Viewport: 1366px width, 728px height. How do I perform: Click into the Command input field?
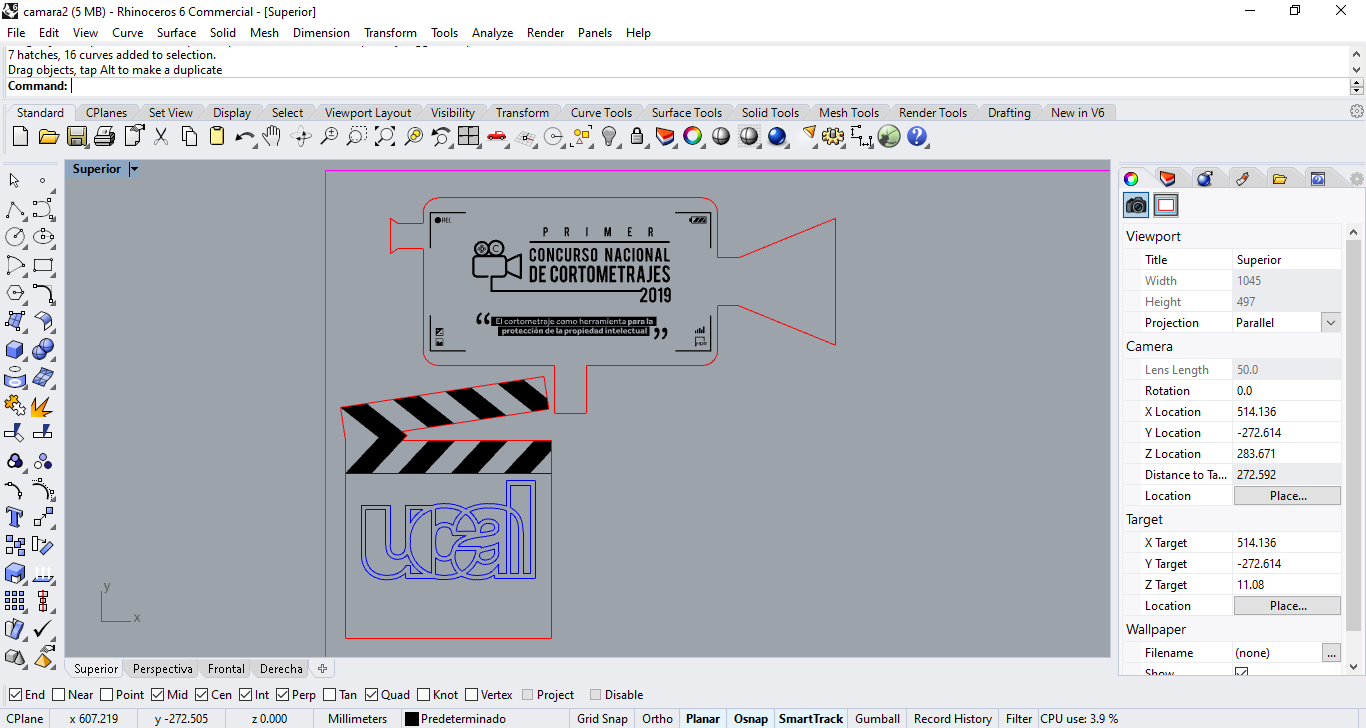point(708,86)
